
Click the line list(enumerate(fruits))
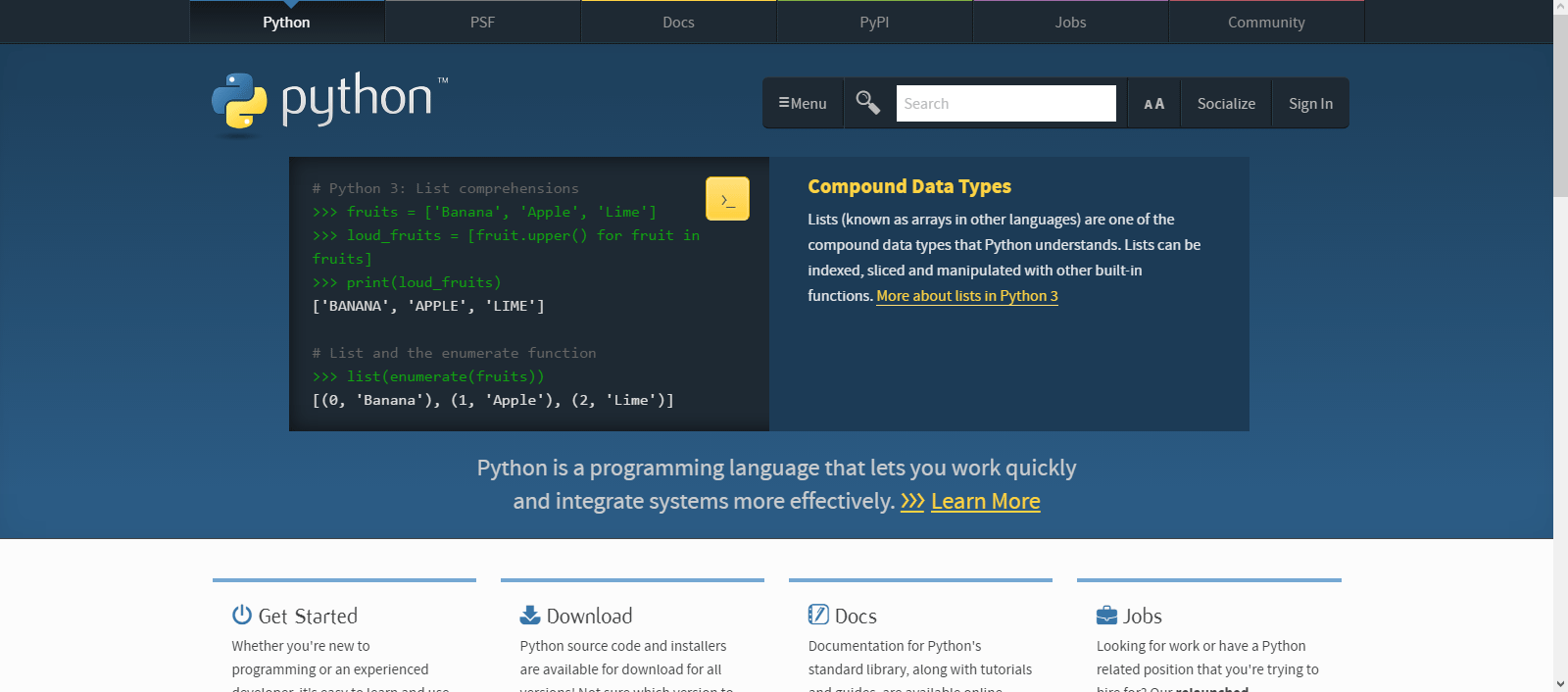[428, 376]
